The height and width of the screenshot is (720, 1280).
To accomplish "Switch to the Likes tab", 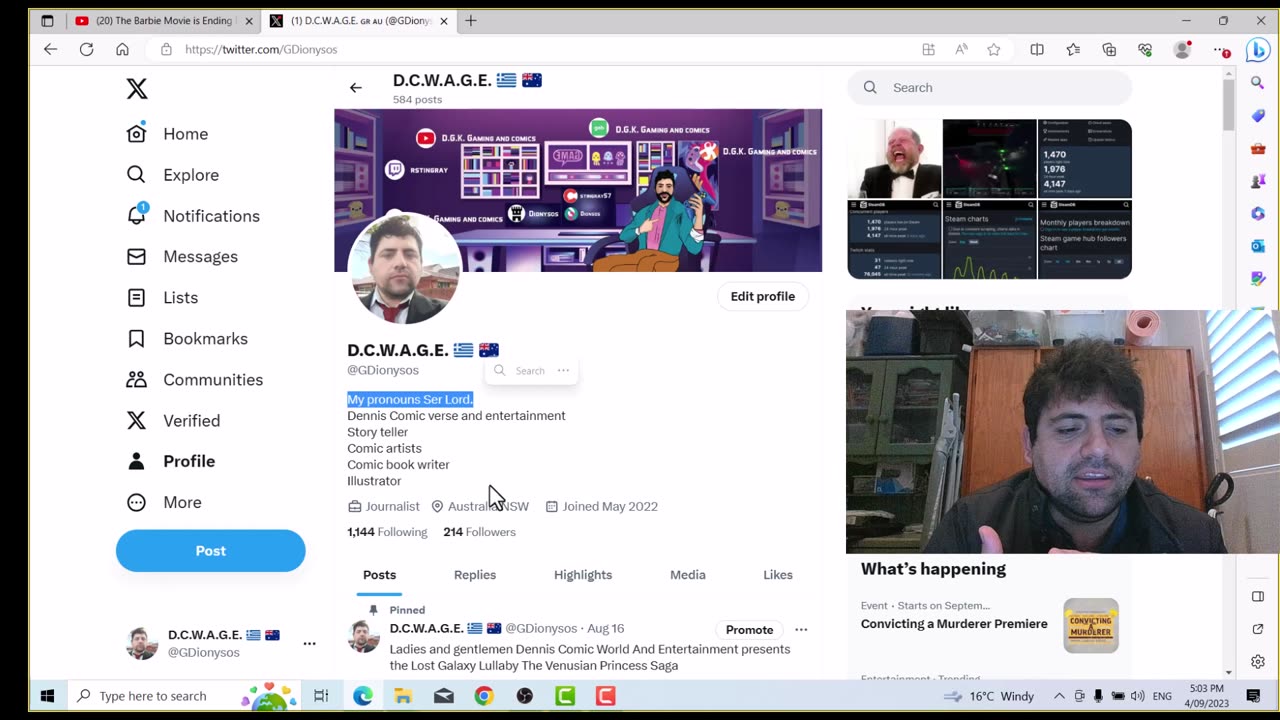I will tap(778, 575).
